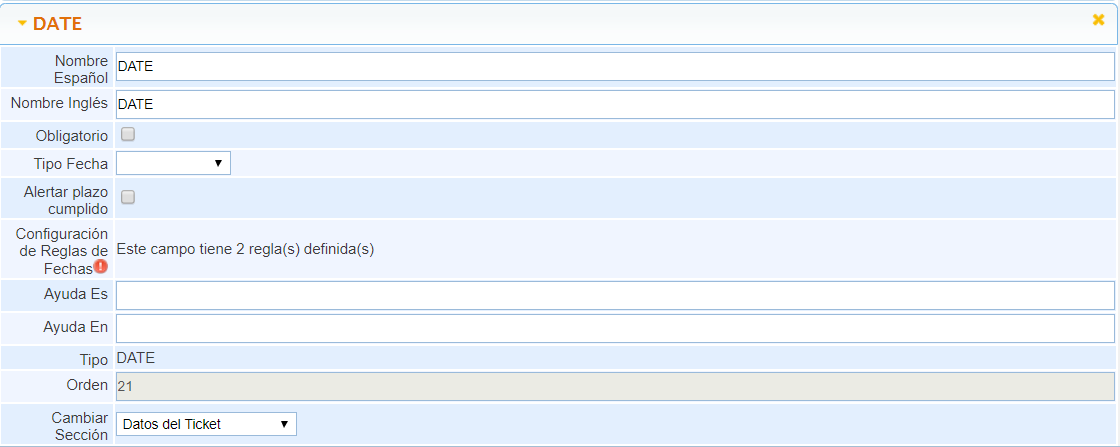
Task: Open the Cambiar Sección dropdown
Action: [206, 424]
